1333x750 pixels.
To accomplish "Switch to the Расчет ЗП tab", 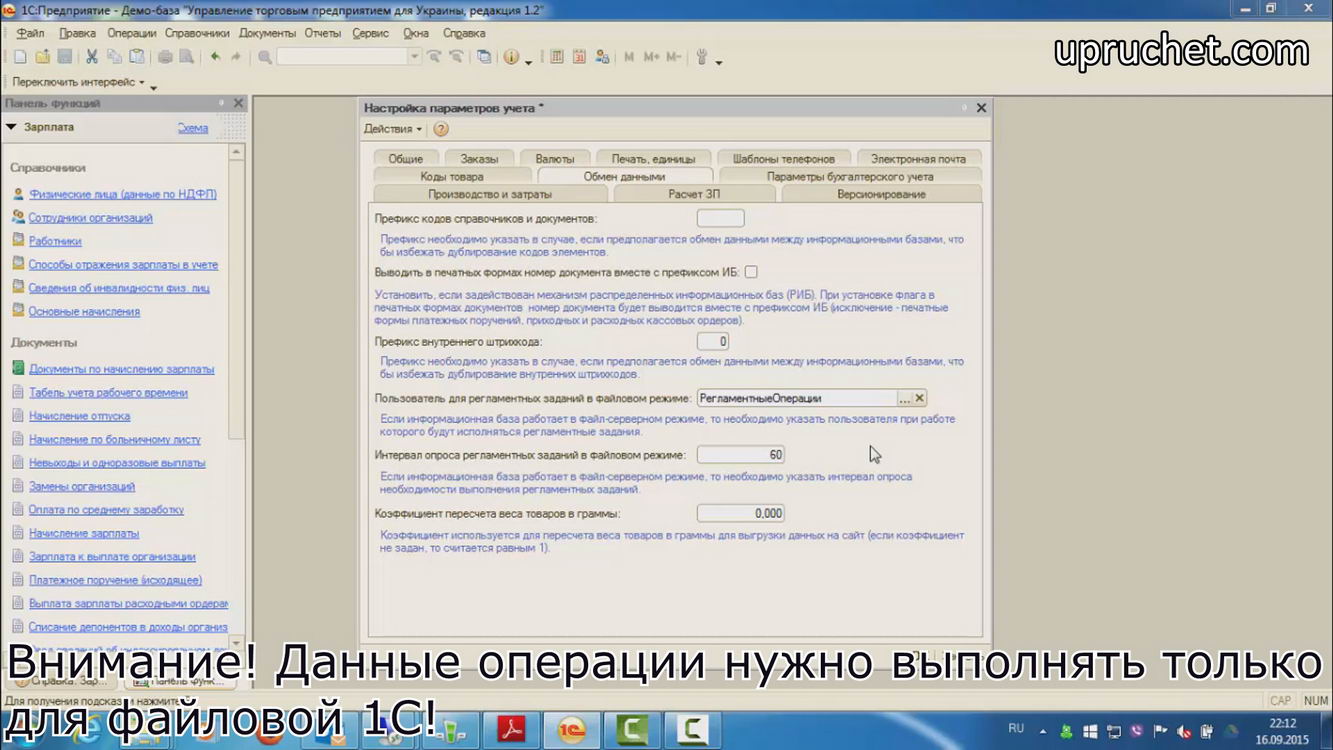I will (x=694, y=194).
